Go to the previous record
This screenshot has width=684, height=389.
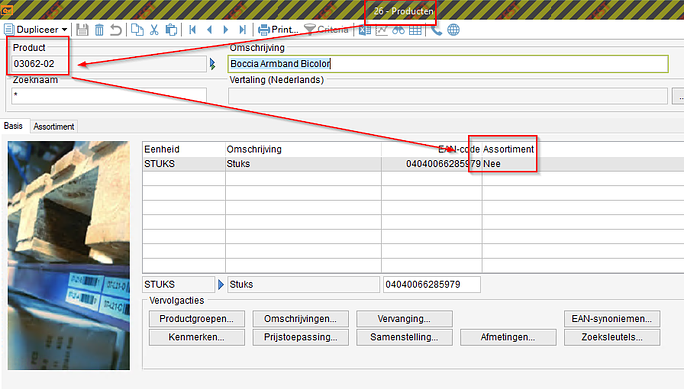[209, 30]
